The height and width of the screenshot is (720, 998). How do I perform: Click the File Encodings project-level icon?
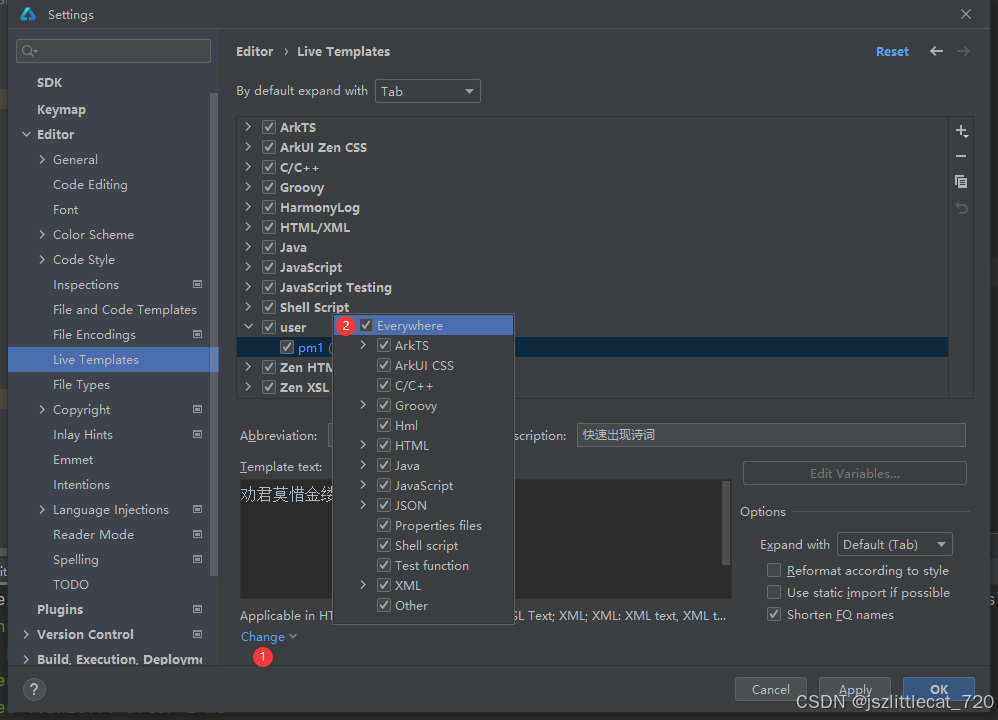pos(197,335)
